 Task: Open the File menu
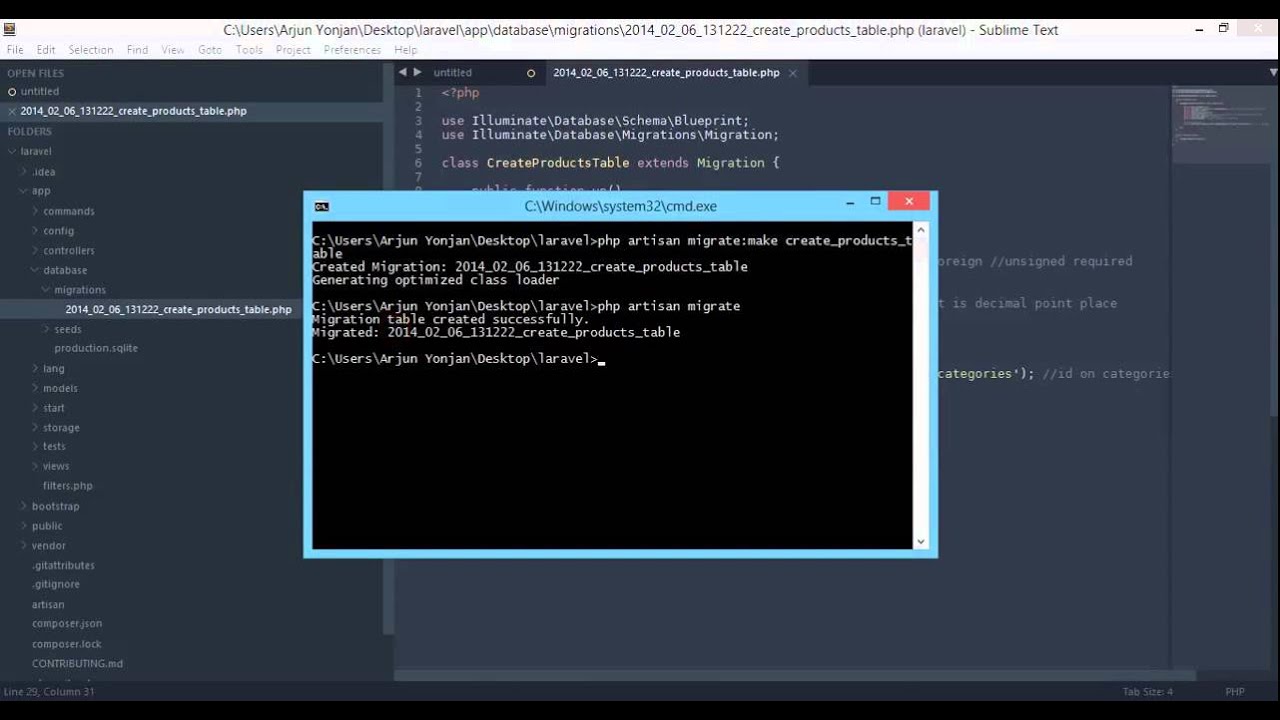[x=15, y=49]
